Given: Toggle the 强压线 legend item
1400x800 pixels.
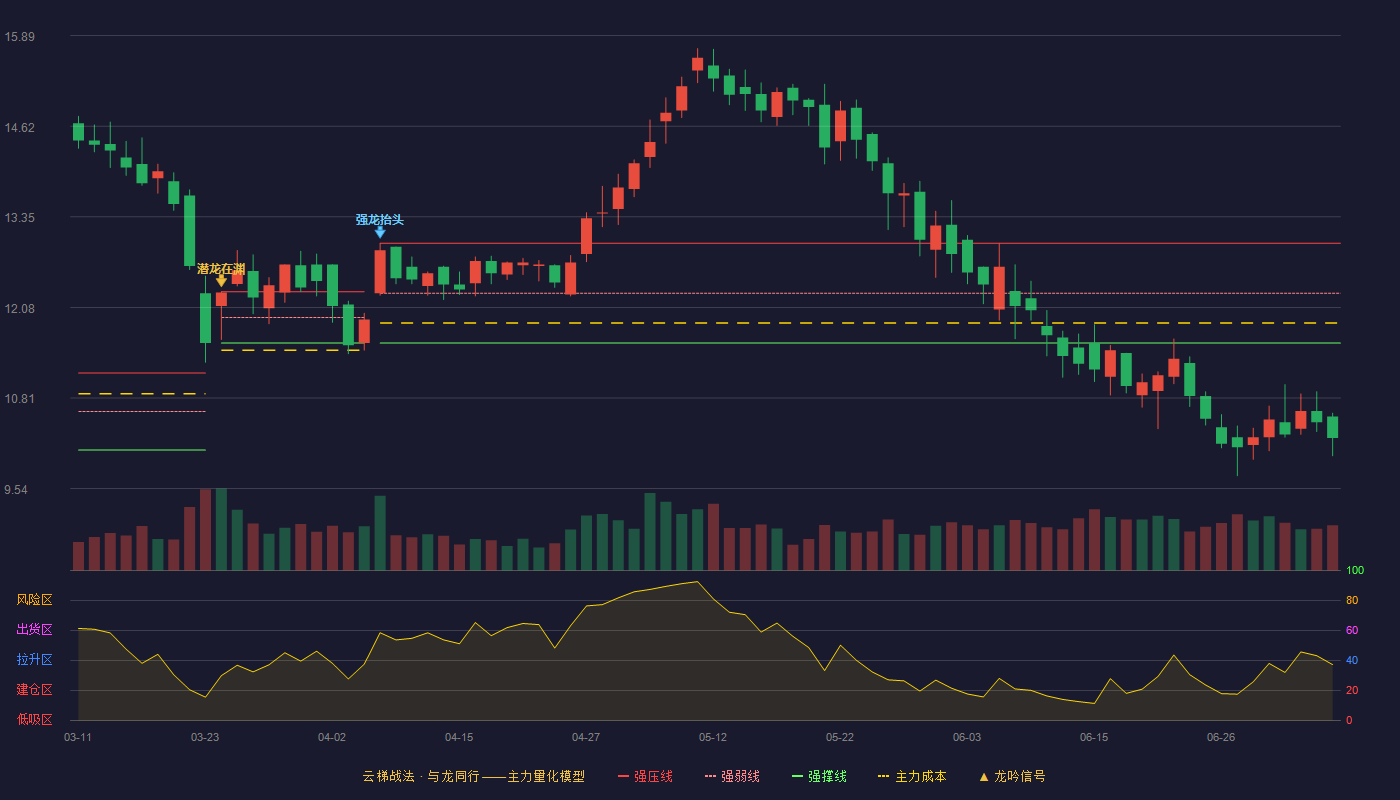Looking at the screenshot, I should click(x=645, y=776).
